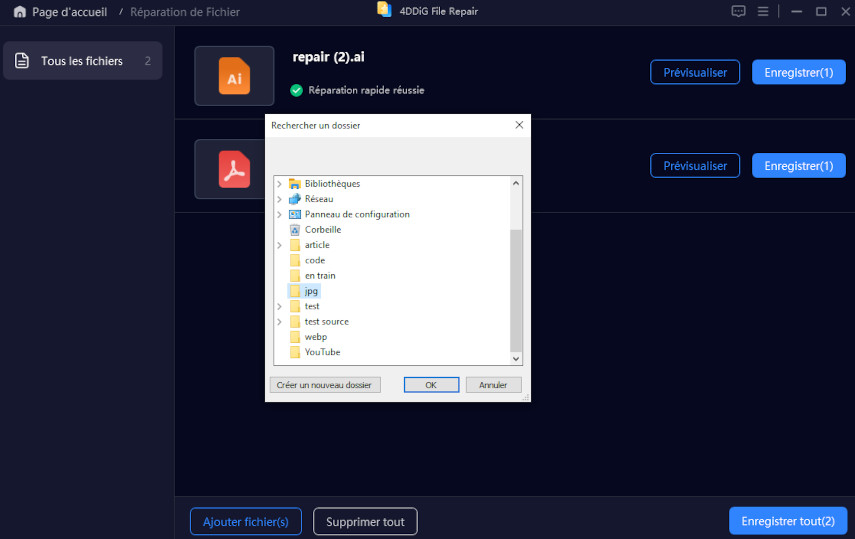Click Enregistrer tout(2) button

[788, 521]
